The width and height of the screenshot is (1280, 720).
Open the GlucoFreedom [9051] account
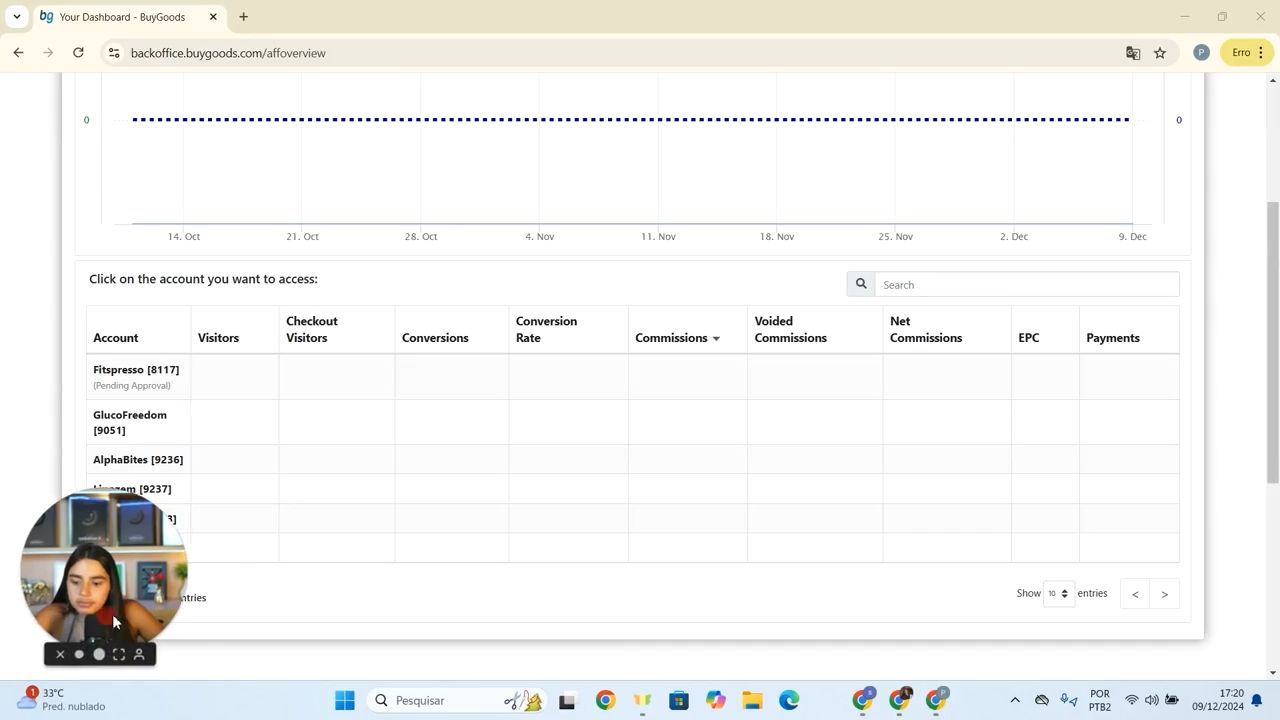pos(130,422)
